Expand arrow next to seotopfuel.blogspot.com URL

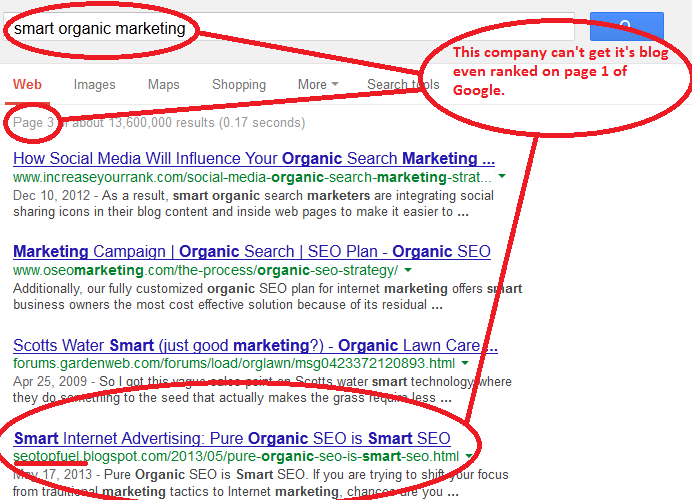click(469, 456)
